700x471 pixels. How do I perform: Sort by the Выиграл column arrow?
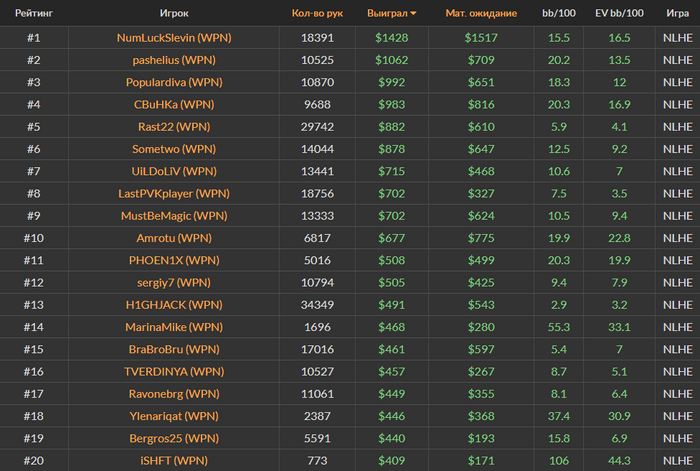[413, 13]
